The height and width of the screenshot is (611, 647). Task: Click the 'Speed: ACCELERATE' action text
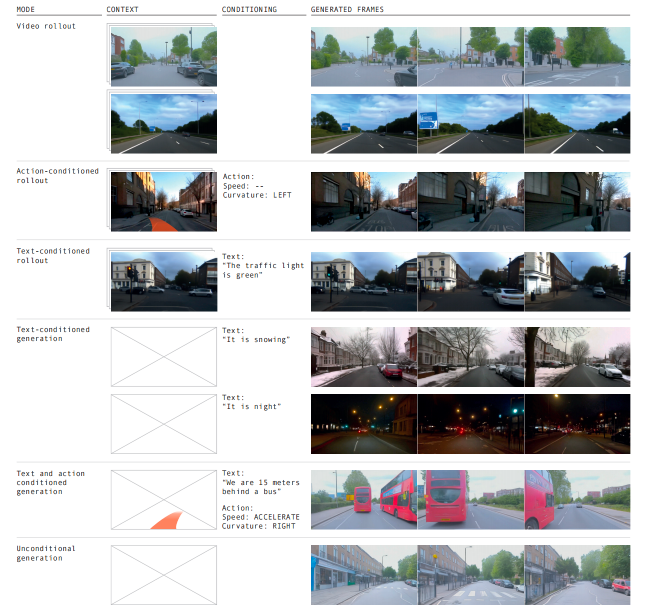coord(261,517)
